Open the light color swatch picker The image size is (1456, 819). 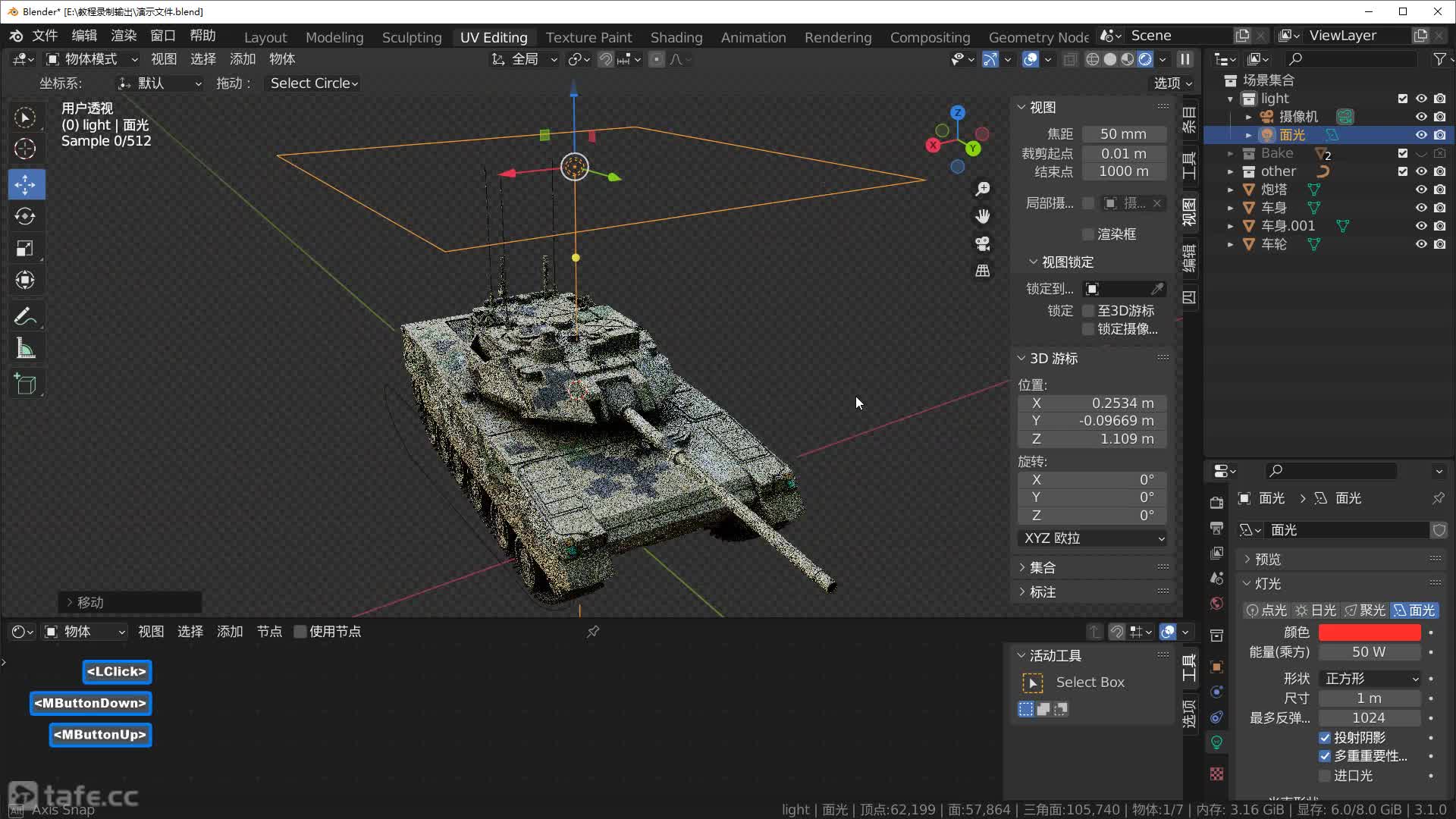[1368, 632]
